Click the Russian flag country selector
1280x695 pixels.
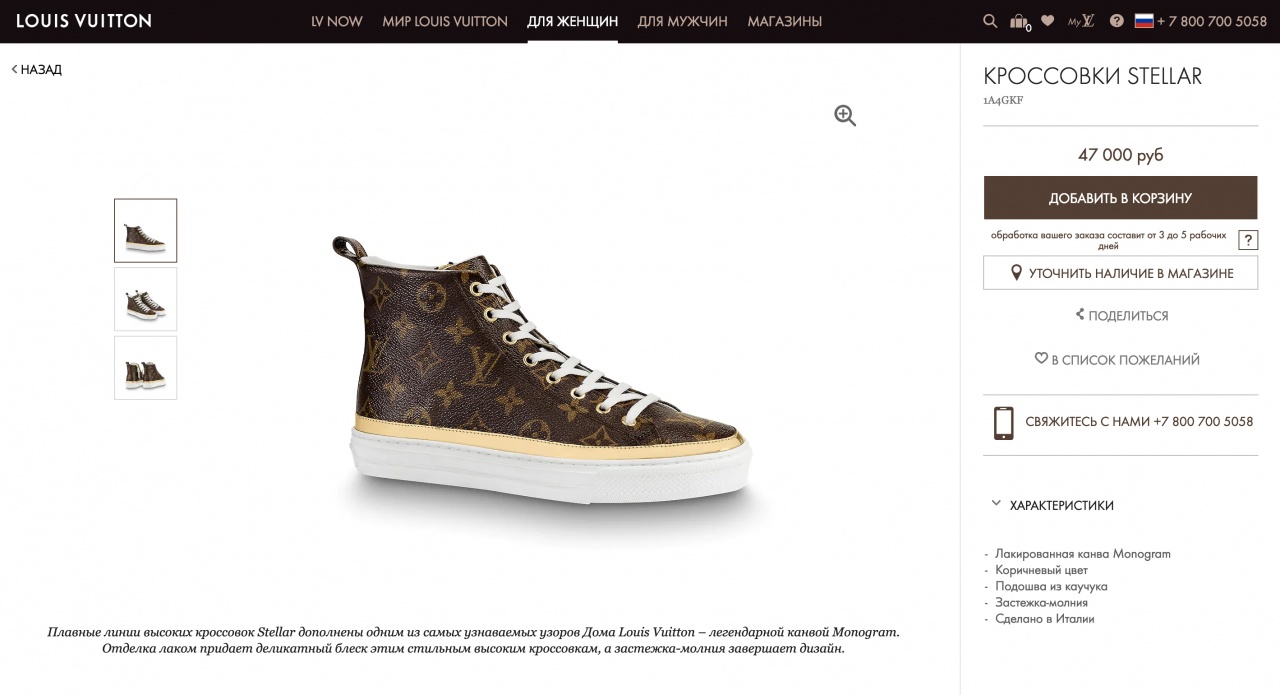[x=1144, y=21]
